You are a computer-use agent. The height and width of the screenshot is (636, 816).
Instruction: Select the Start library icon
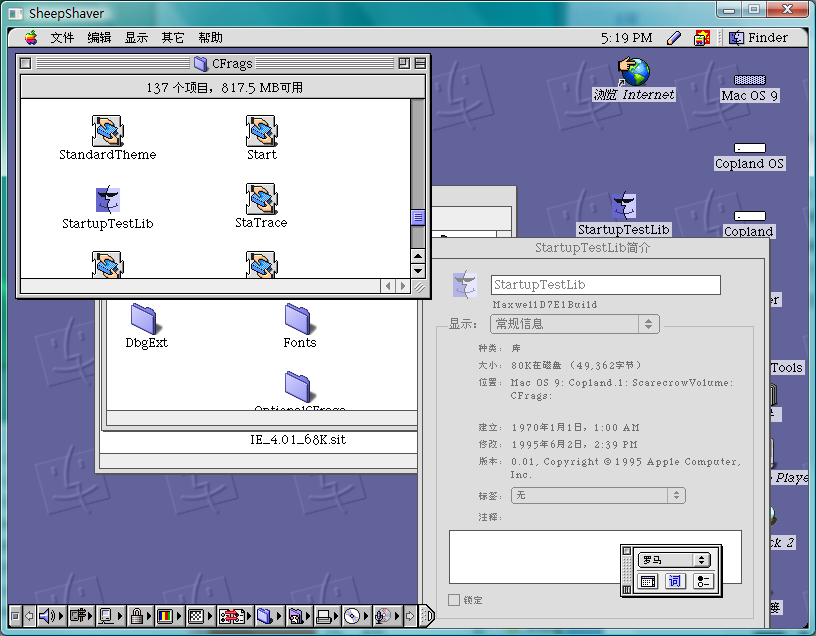[260, 131]
